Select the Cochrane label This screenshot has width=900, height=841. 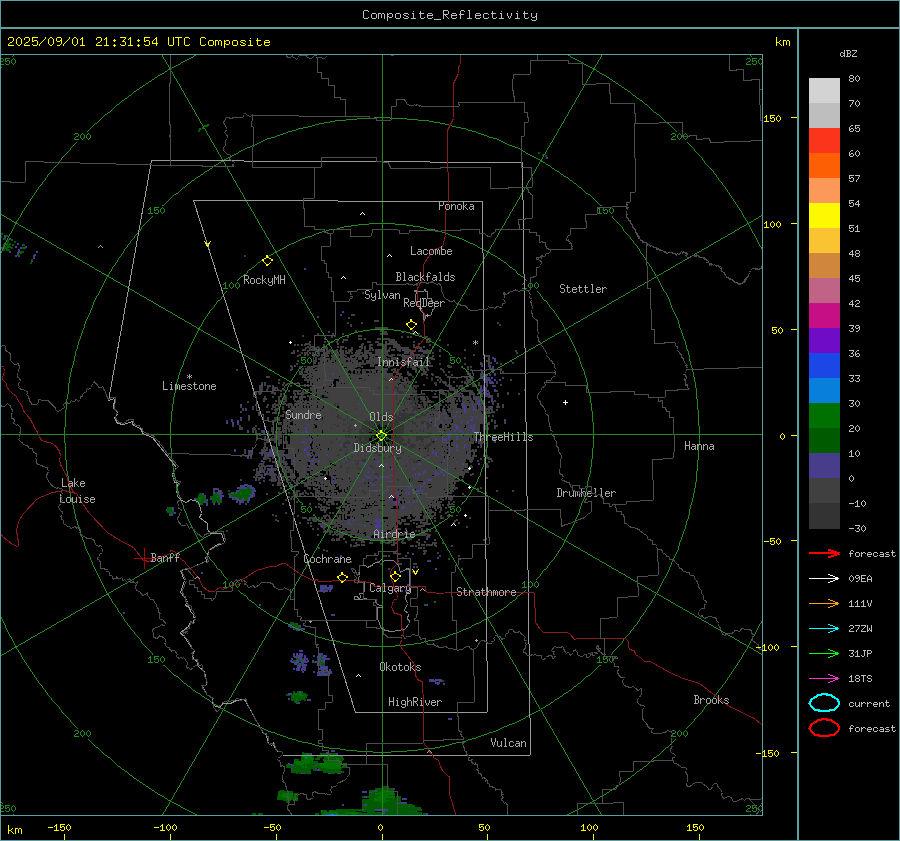click(x=327, y=559)
